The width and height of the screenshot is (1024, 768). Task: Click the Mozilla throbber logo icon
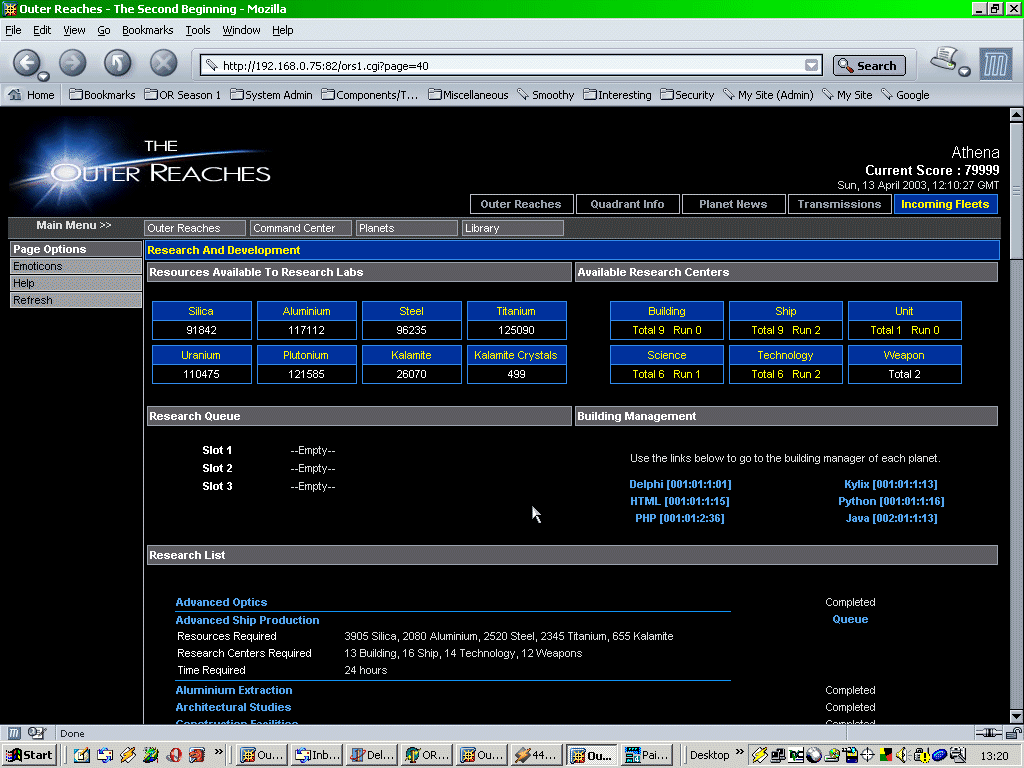pyautogui.click(x=995, y=64)
